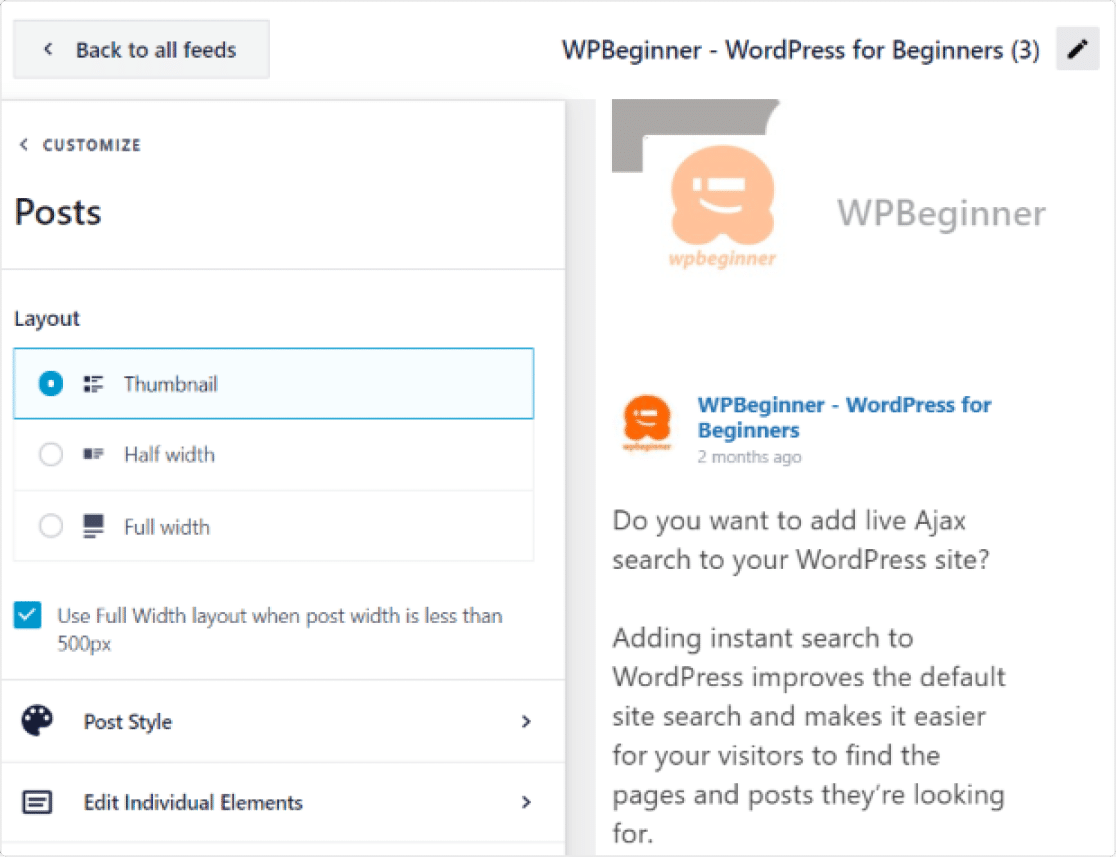Click the pencil edit feed name icon
This screenshot has height=857, width=1116.
tap(1078, 49)
